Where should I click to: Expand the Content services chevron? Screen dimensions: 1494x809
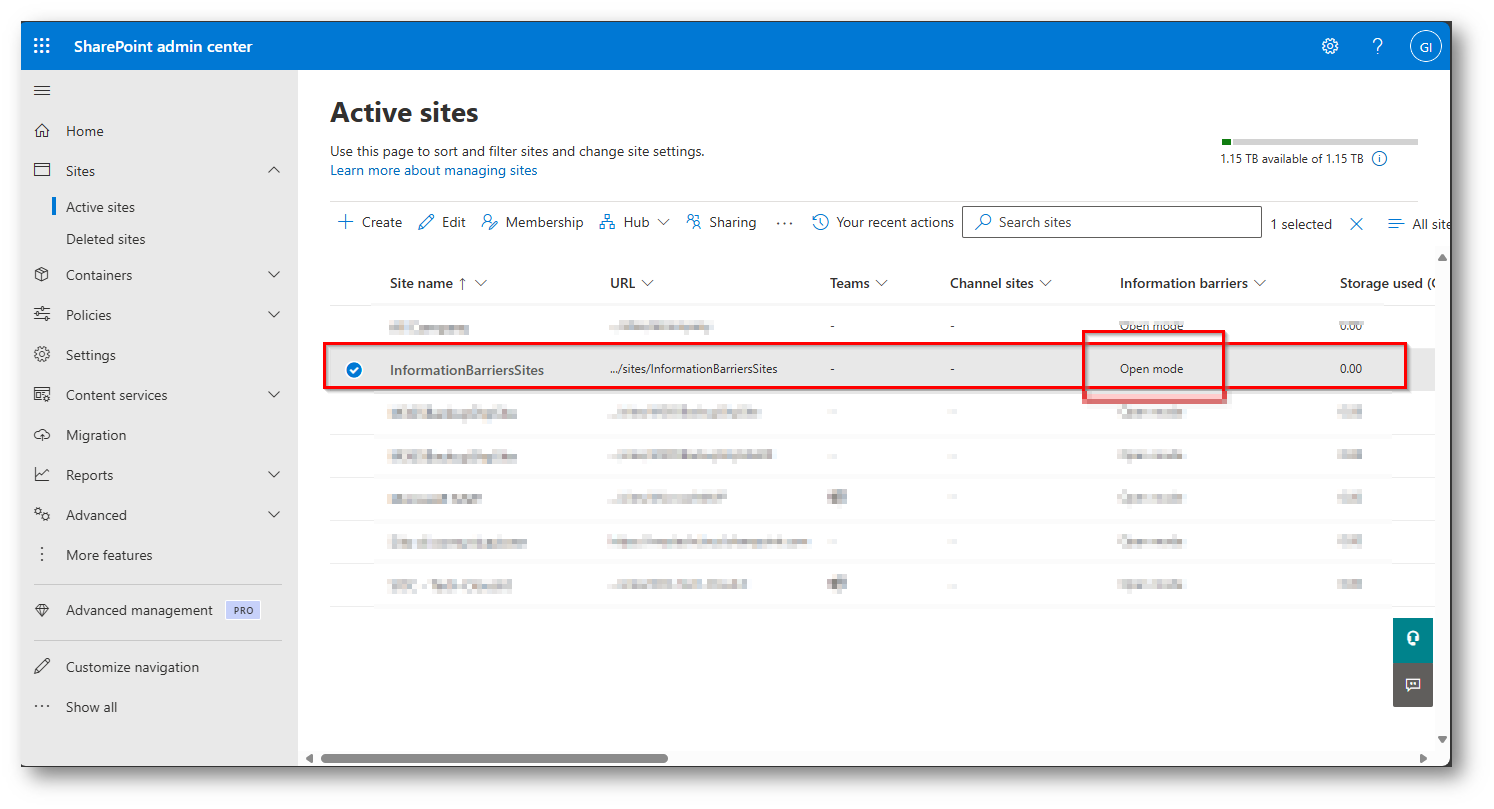274,395
